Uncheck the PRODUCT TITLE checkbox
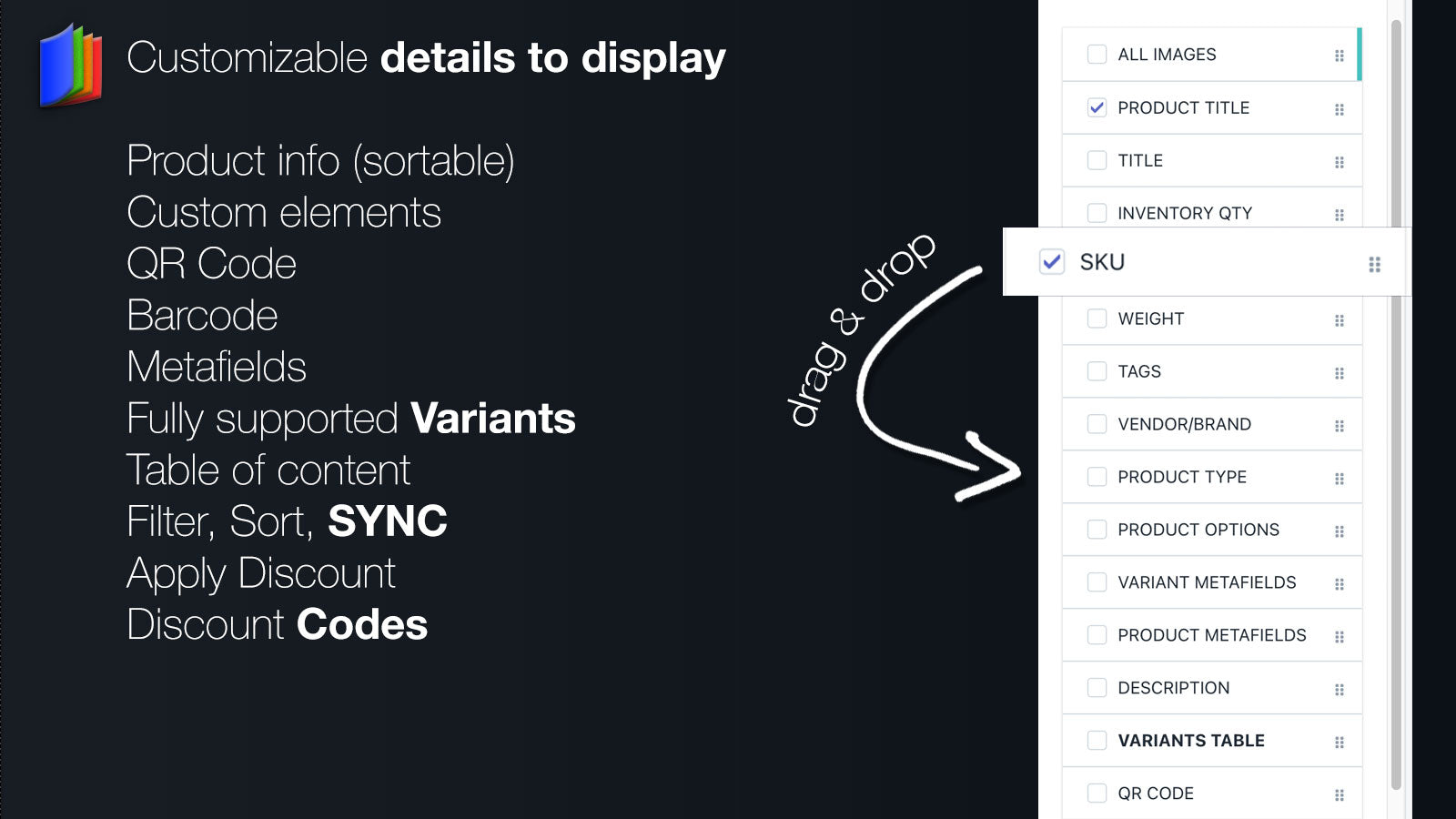 (x=1097, y=107)
